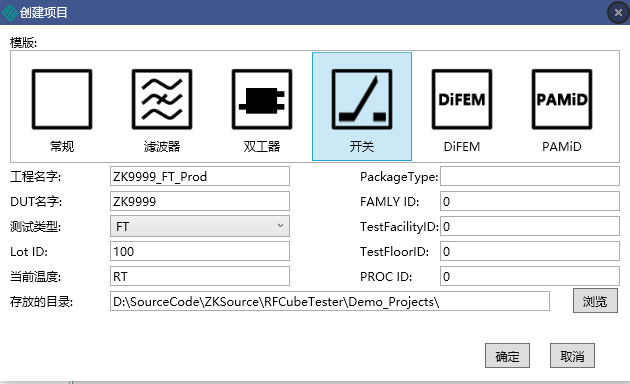This screenshot has height=384, width=630.
Task: Click the 当前温度 RT field
Action: tap(200, 276)
